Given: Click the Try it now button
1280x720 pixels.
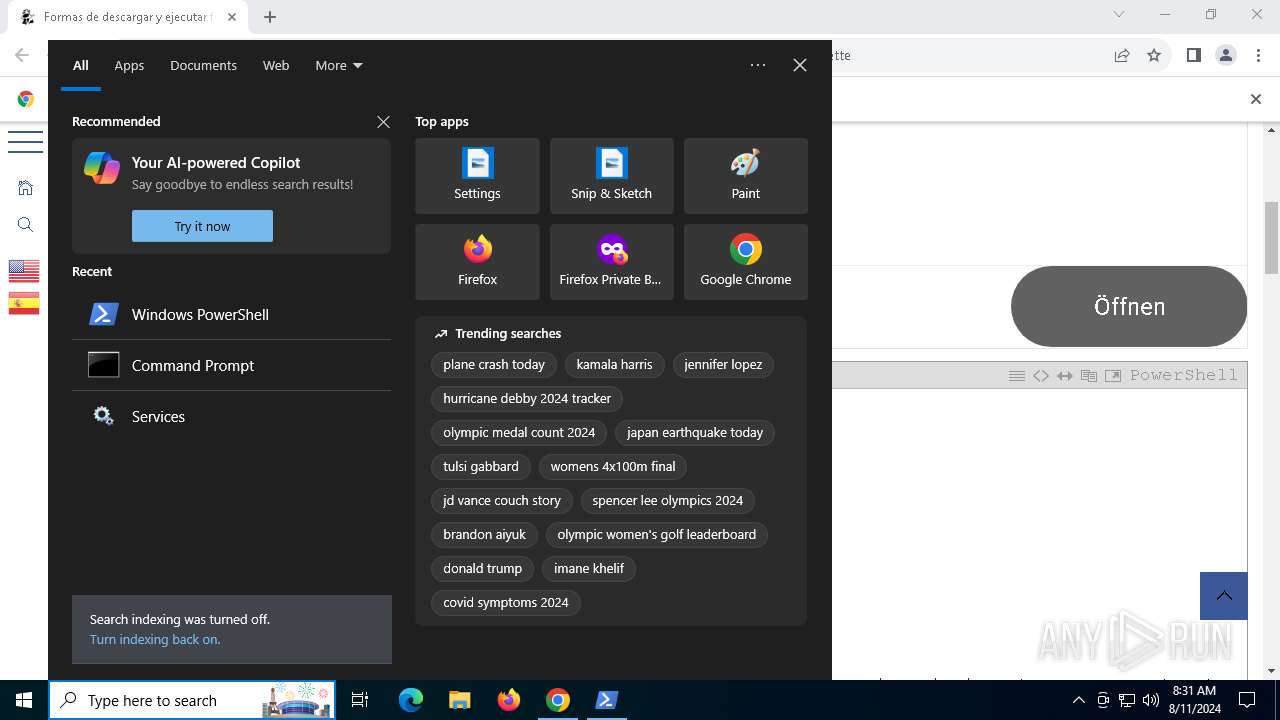Looking at the screenshot, I should 202,226.
